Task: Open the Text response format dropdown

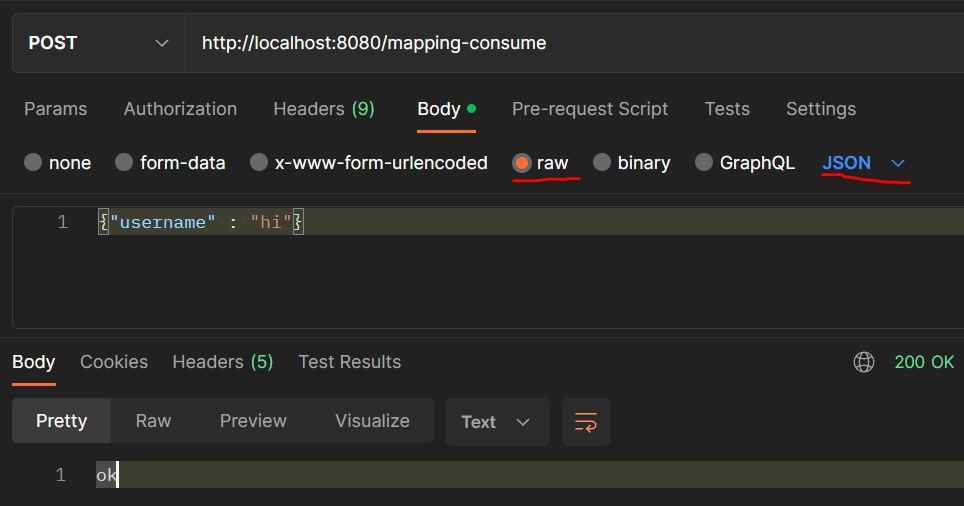Action: [497, 422]
